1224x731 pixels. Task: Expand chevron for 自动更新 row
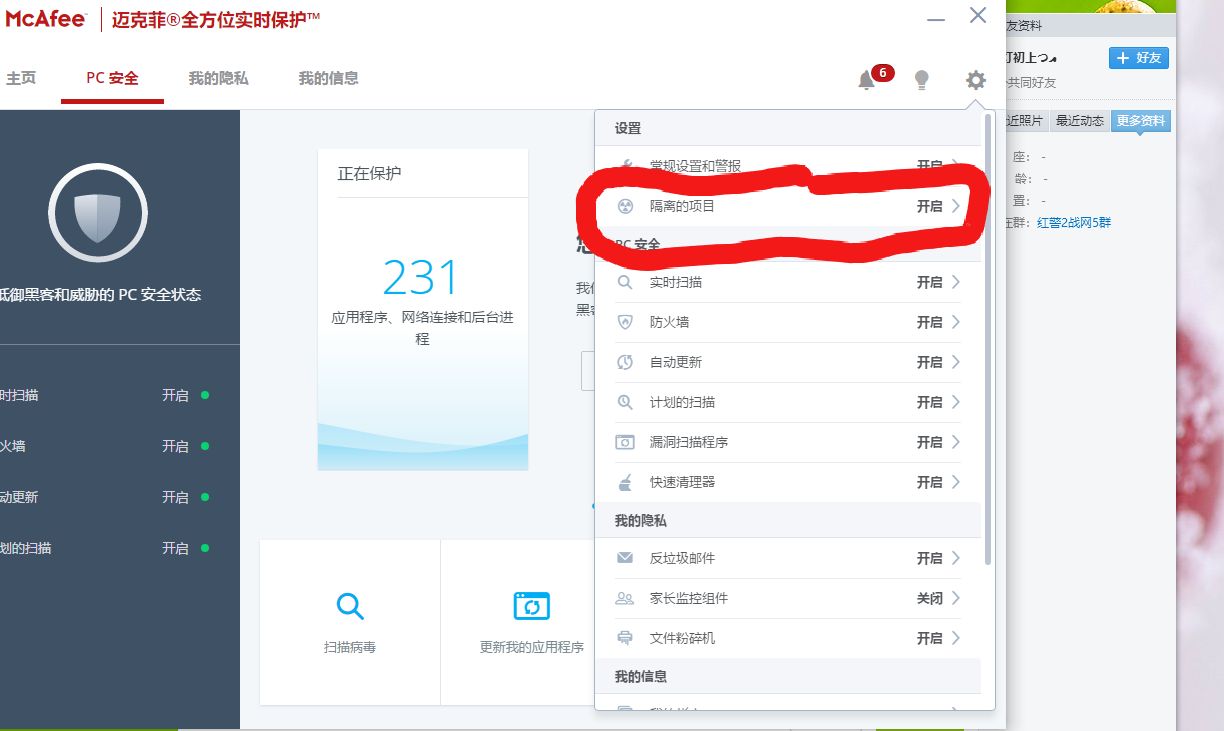pos(956,362)
